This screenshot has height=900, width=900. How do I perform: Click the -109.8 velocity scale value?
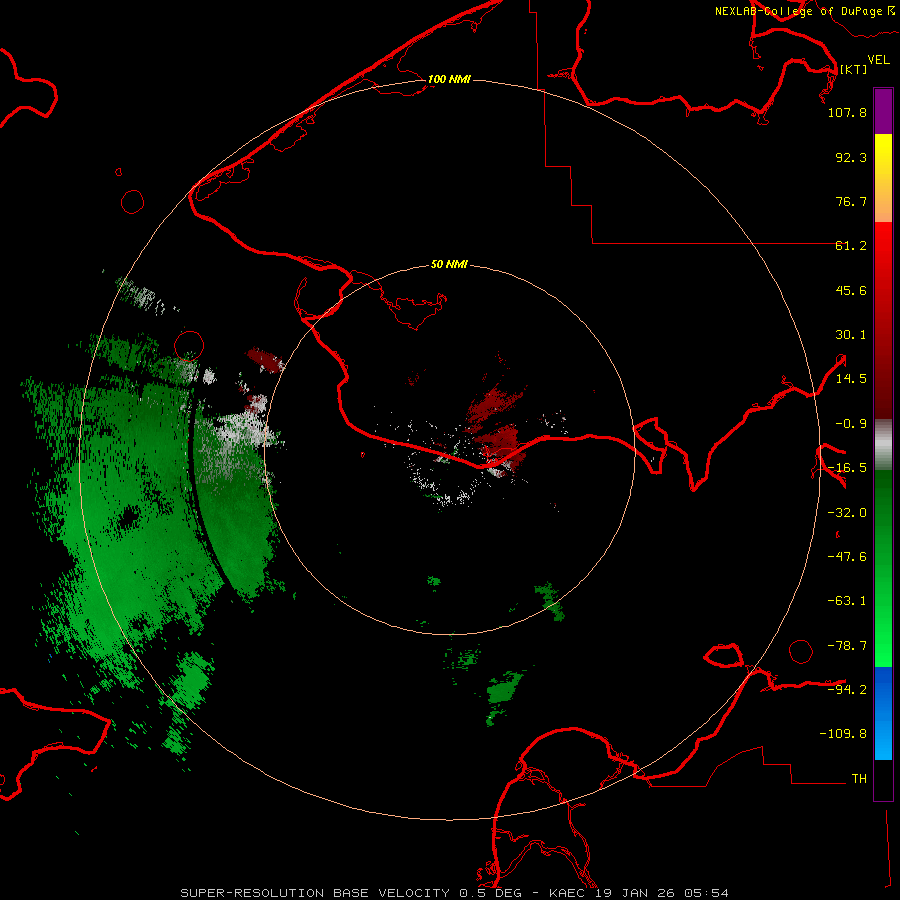843,734
